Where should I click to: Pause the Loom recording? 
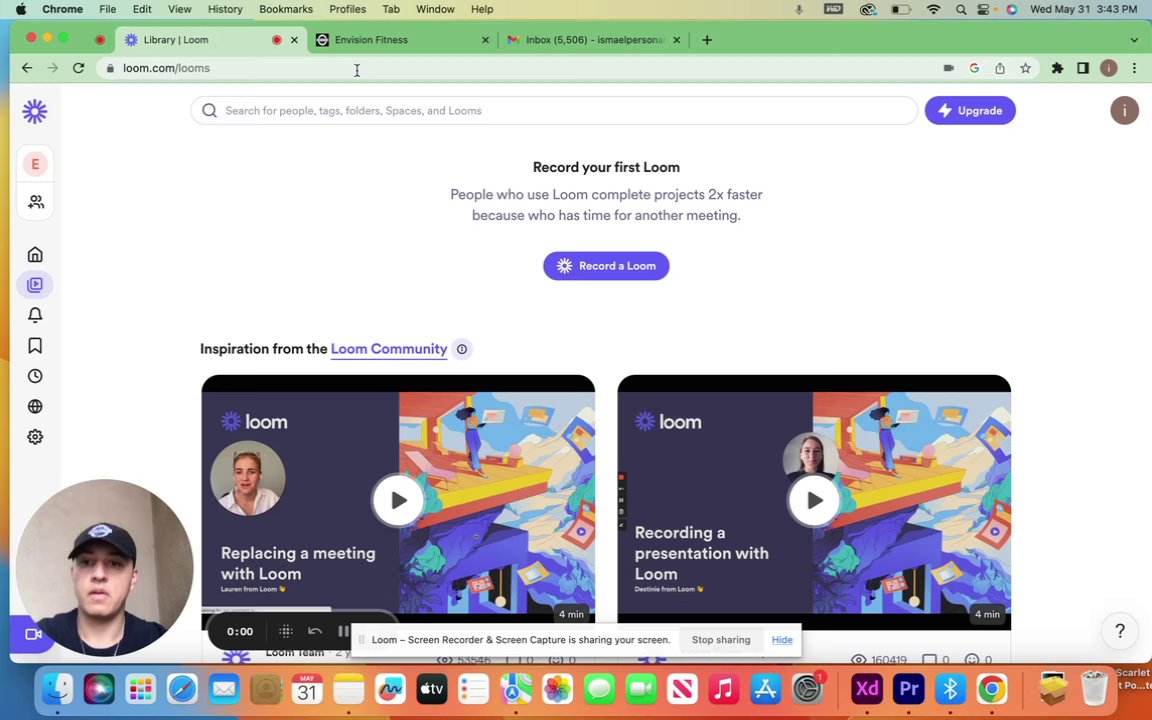(343, 631)
